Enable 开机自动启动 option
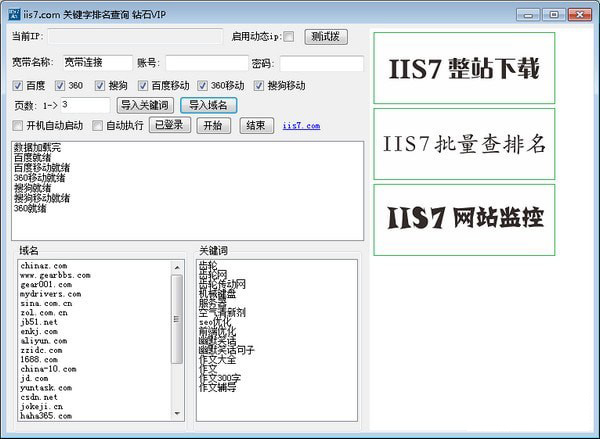The image size is (600, 439). [x=17, y=126]
